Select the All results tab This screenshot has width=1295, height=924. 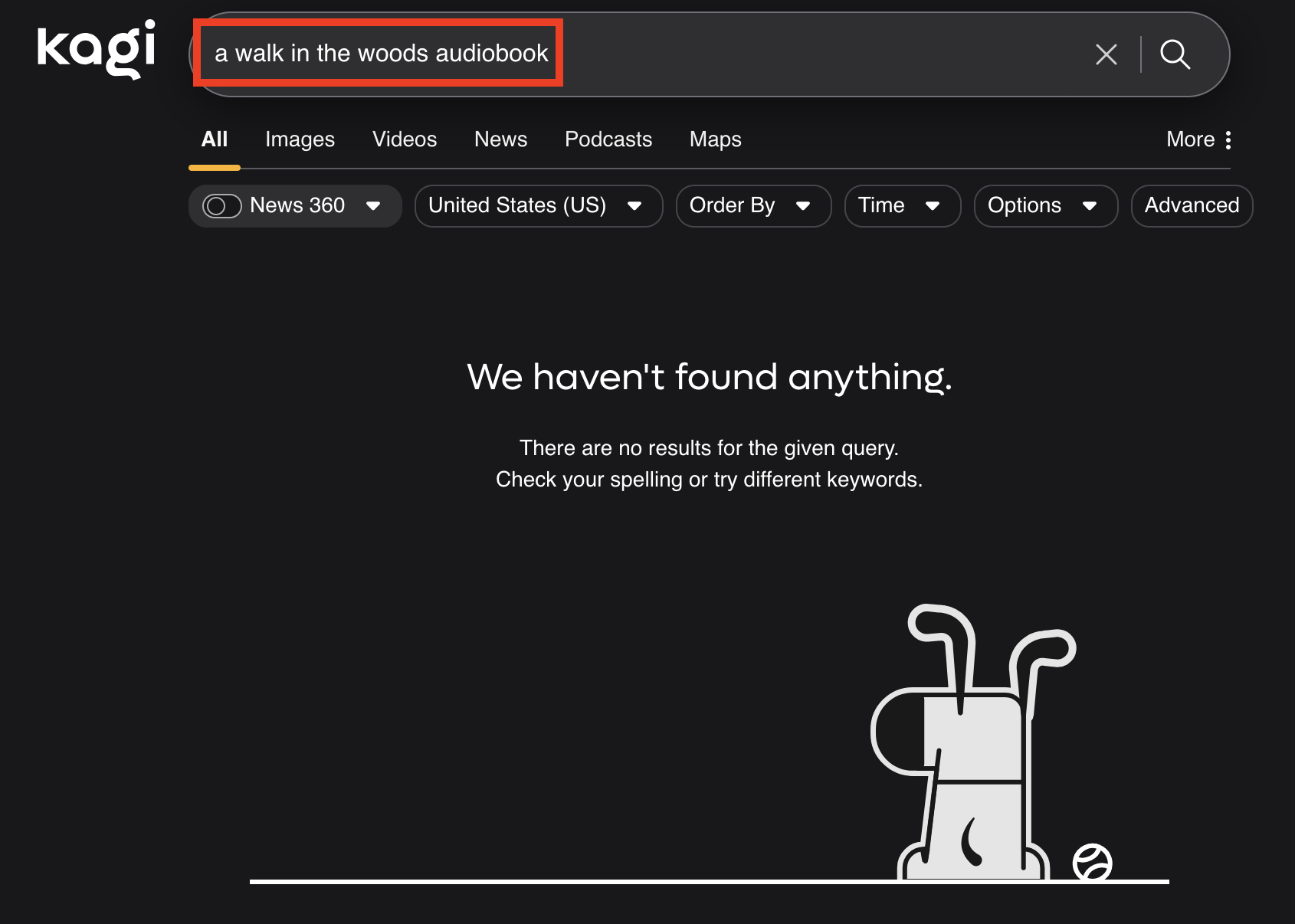[x=215, y=139]
